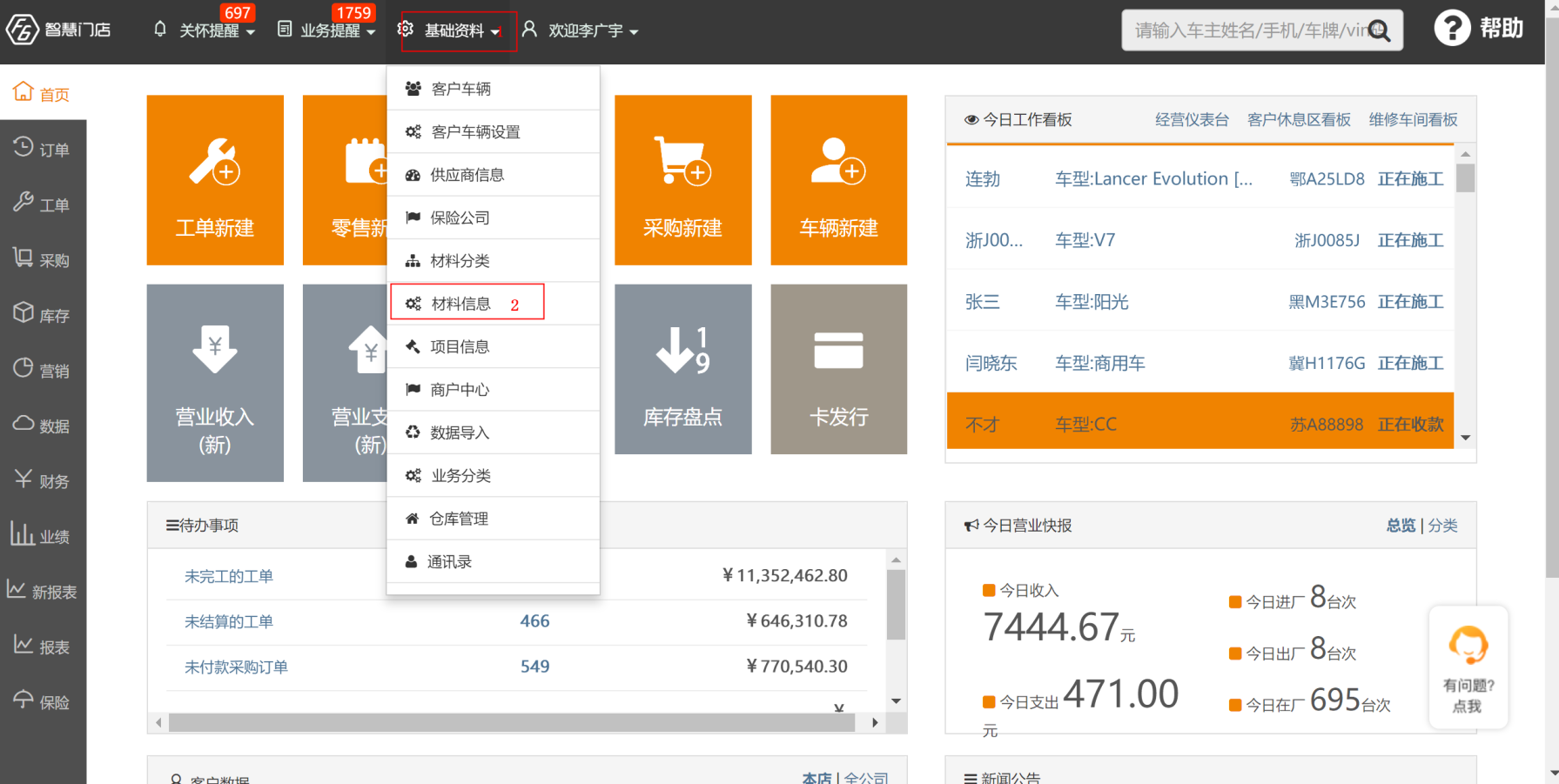Open 供应商信息 menu entry

pos(493,175)
